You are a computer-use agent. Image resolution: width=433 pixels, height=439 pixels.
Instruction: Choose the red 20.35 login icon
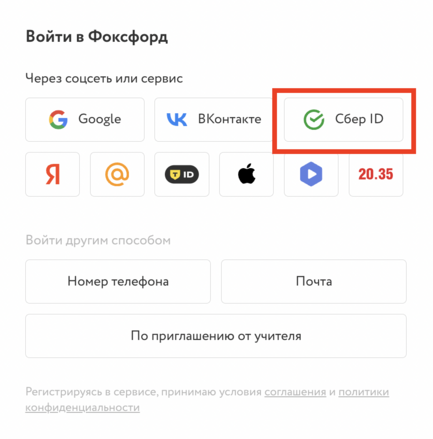click(376, 174)
